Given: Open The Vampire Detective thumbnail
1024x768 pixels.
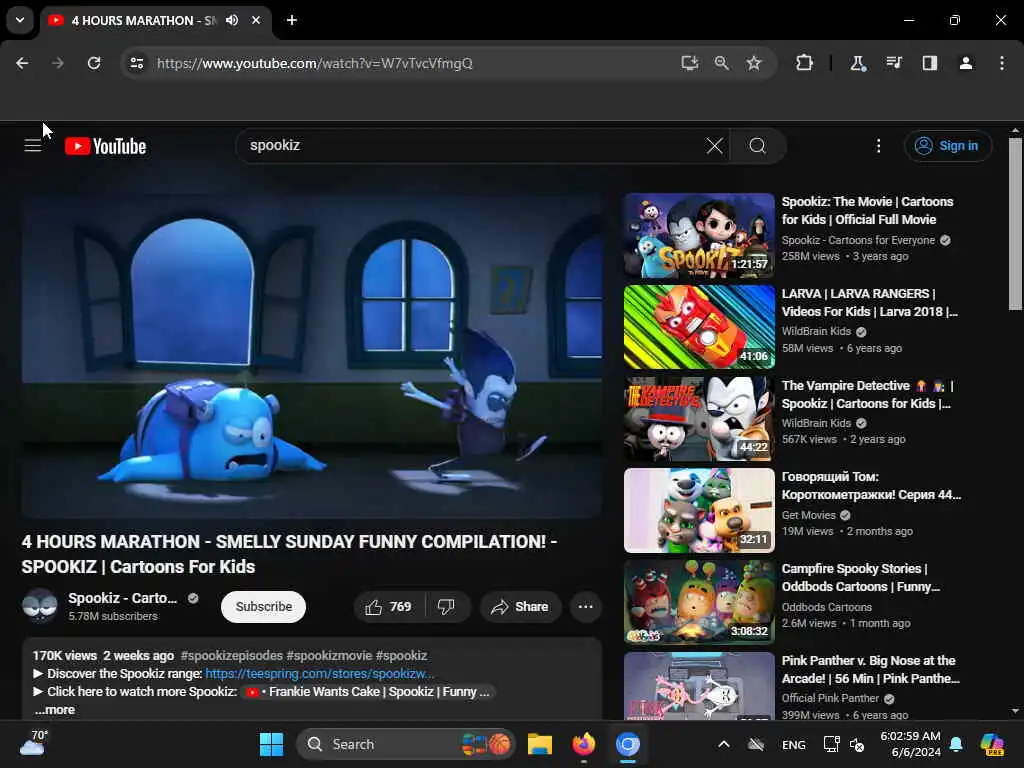Looking at the screenshot, I should [x=699, y=419].
